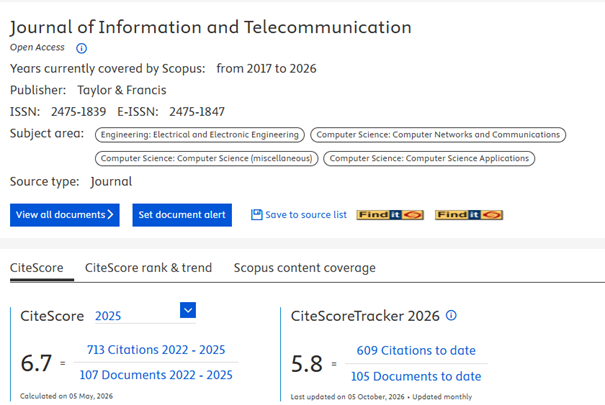Click the CiteScore value 6.7
The height and width of the screenshot is (405, 605).
click(x=36, y=363)
